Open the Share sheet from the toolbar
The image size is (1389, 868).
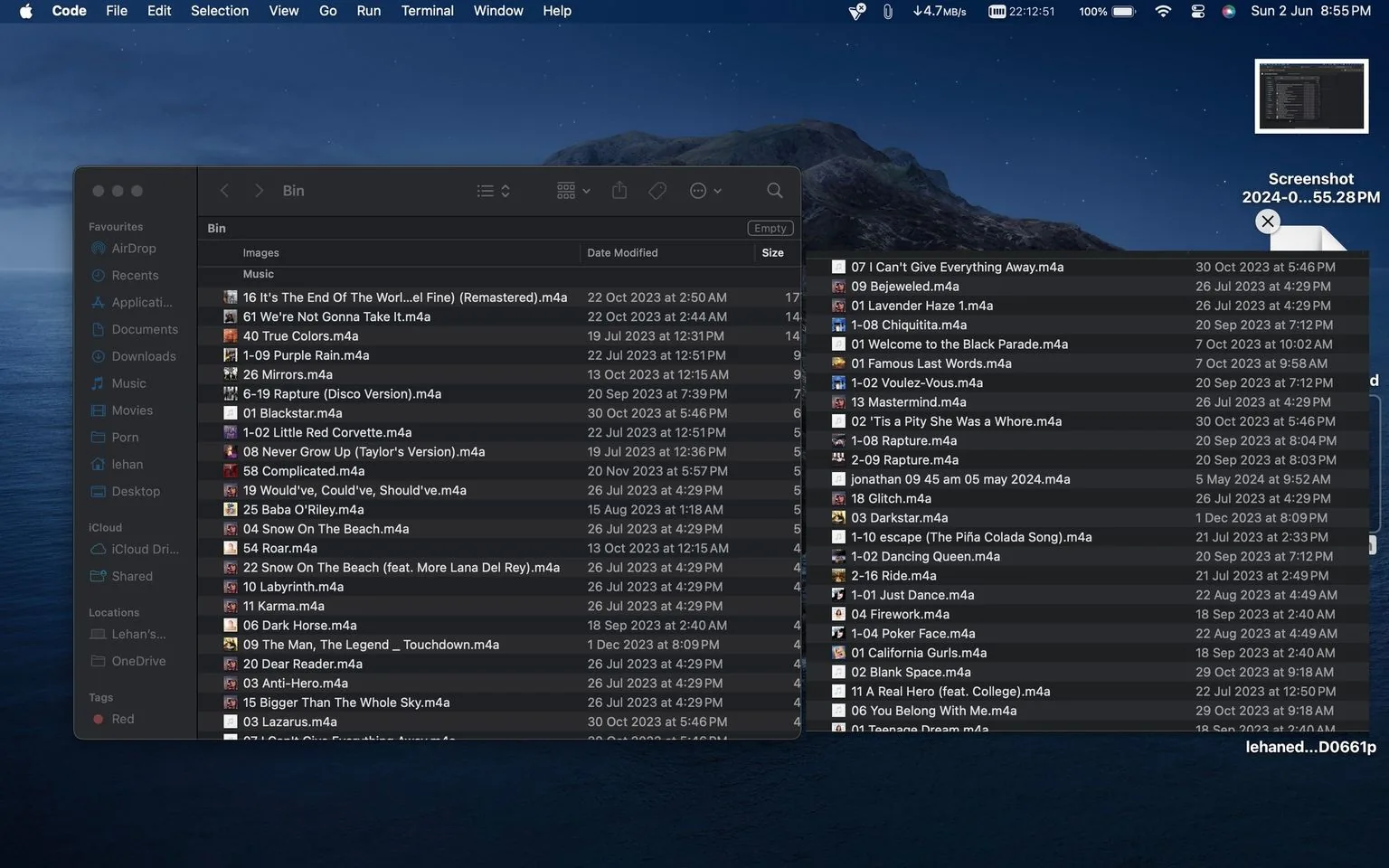coord(619,191)
